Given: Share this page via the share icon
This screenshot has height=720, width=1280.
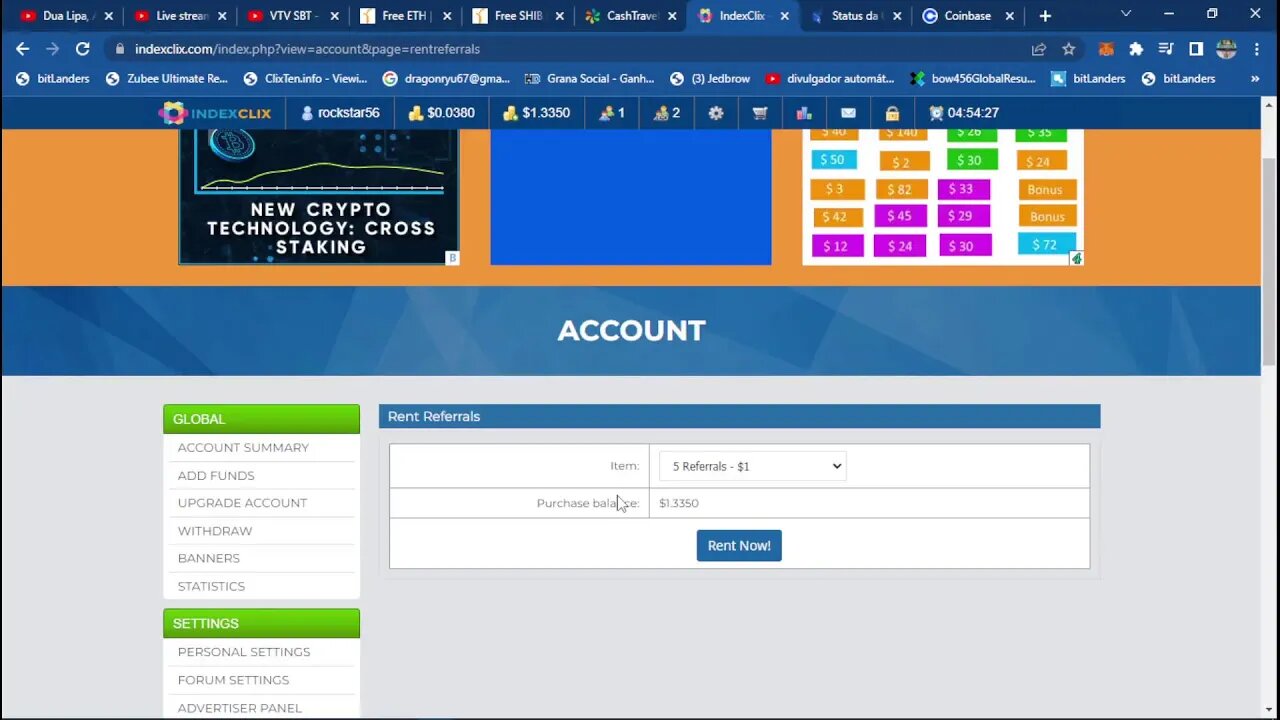Looking at the screenshot, I should [1039, 48].
